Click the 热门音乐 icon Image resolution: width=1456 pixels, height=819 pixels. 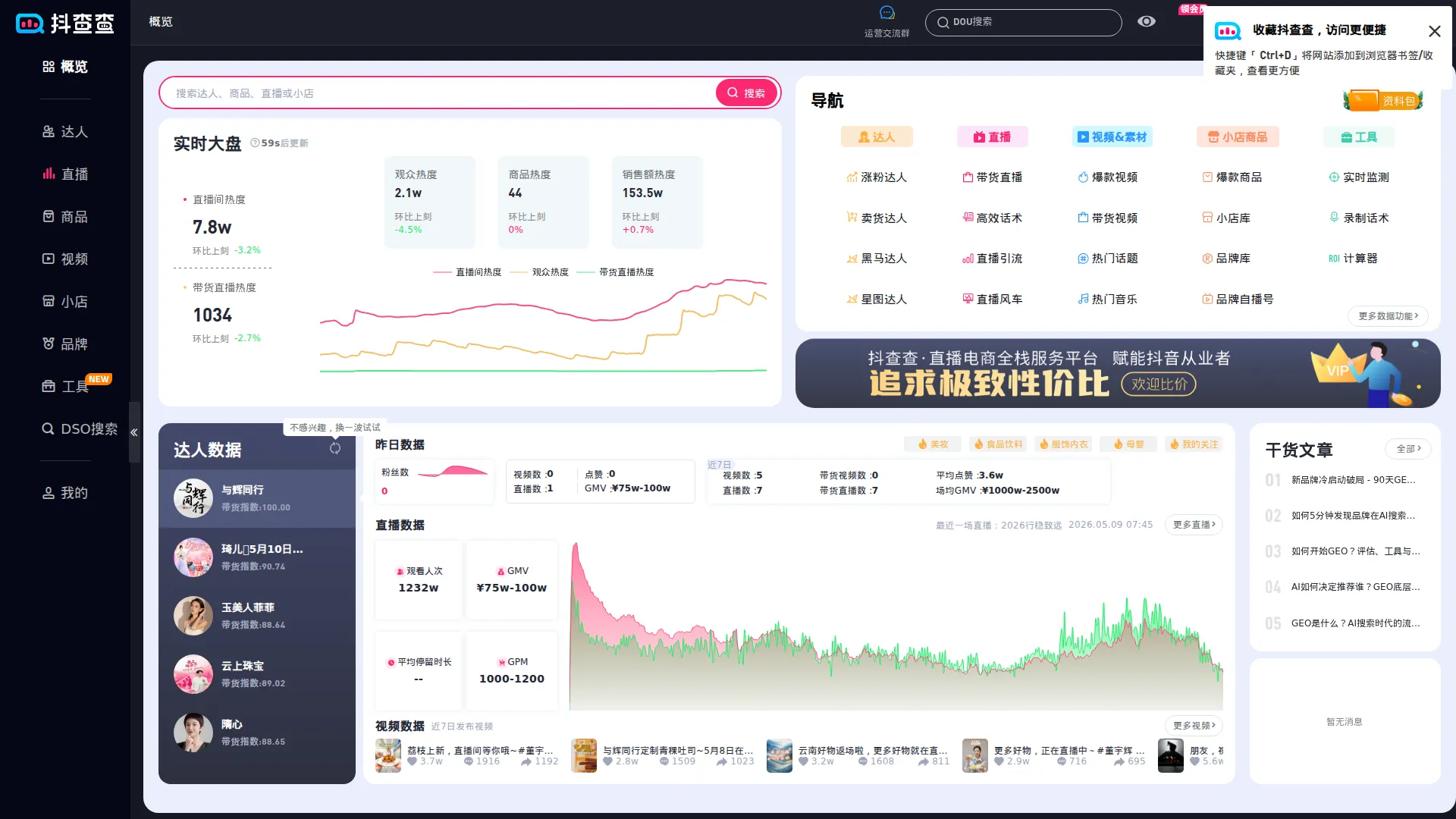(1083, 300)
